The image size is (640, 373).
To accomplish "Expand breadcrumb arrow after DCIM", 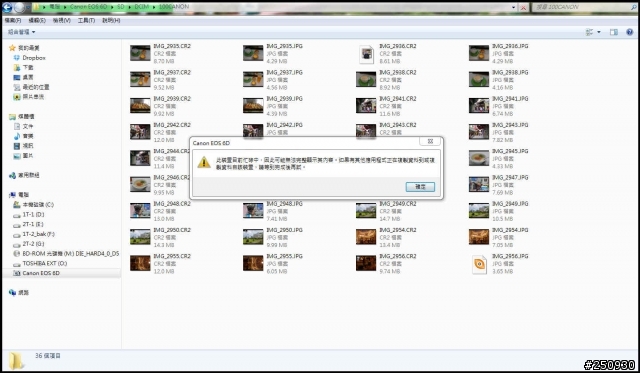I will tap(155, 7).
